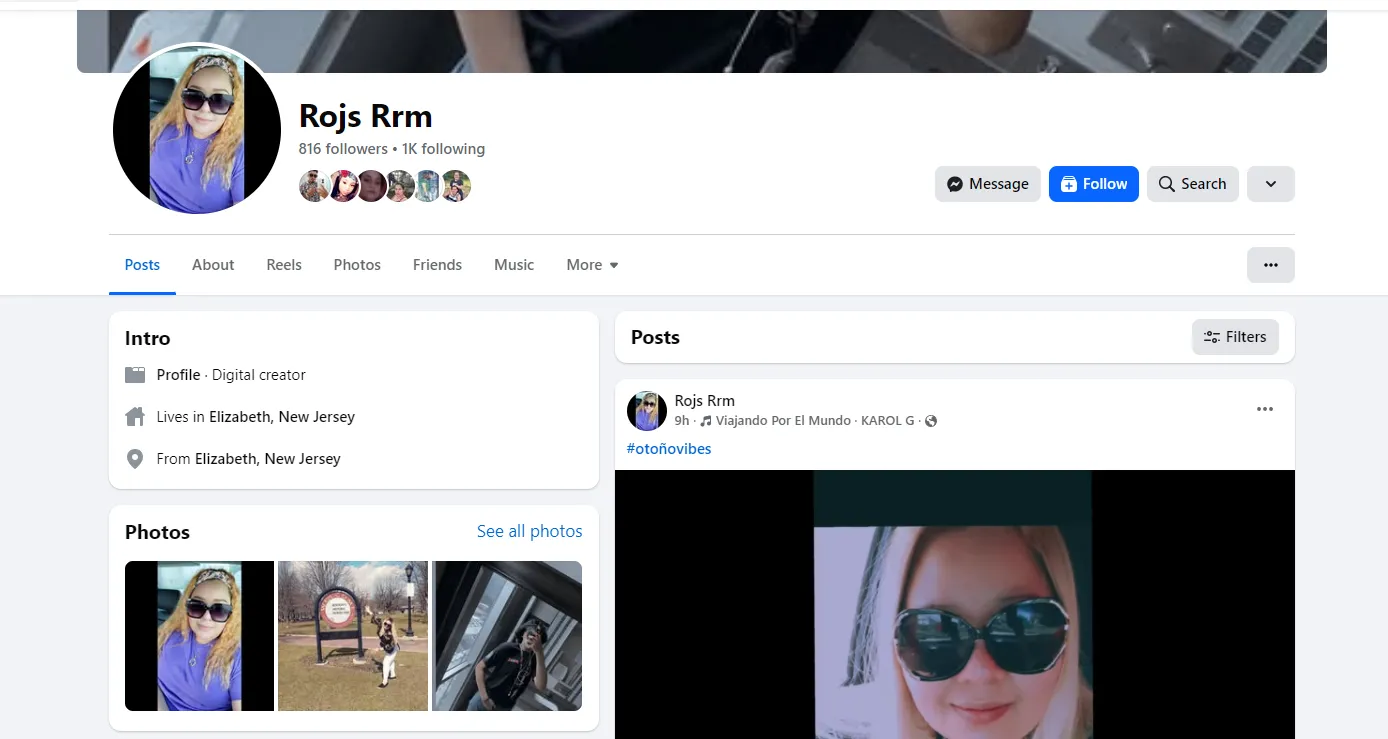Viewport: 1388px width, 739px height.
Task: Click the location pin icon beside From
Action: (x=135, y=459)
